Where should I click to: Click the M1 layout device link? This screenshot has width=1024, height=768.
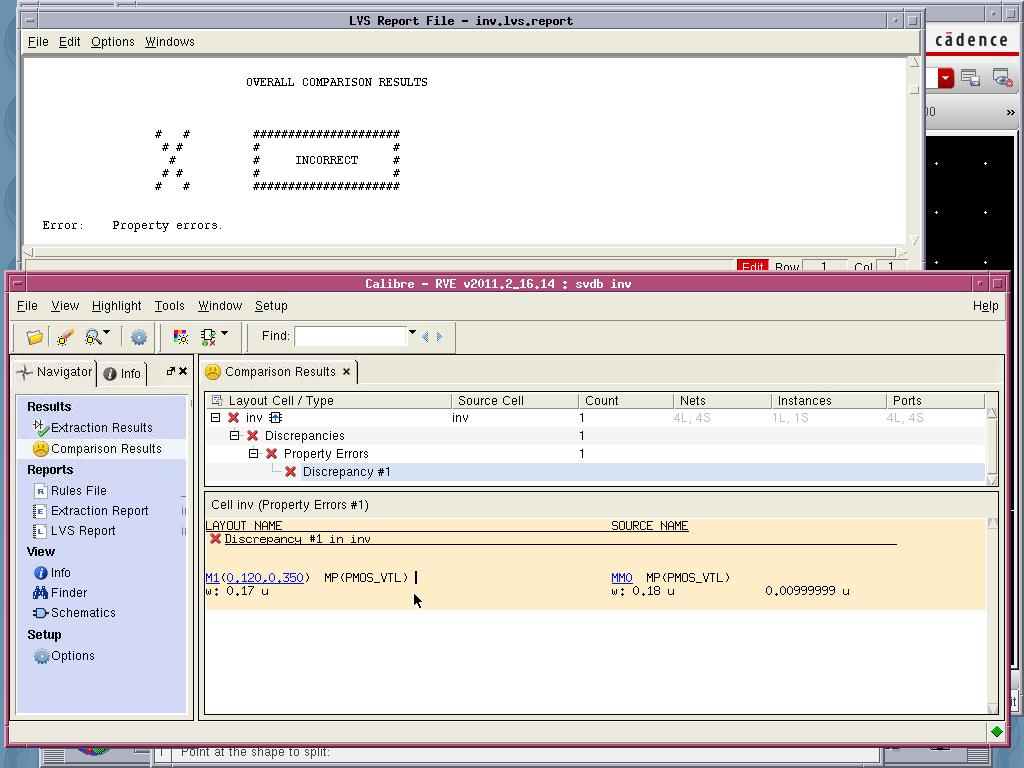212,578
